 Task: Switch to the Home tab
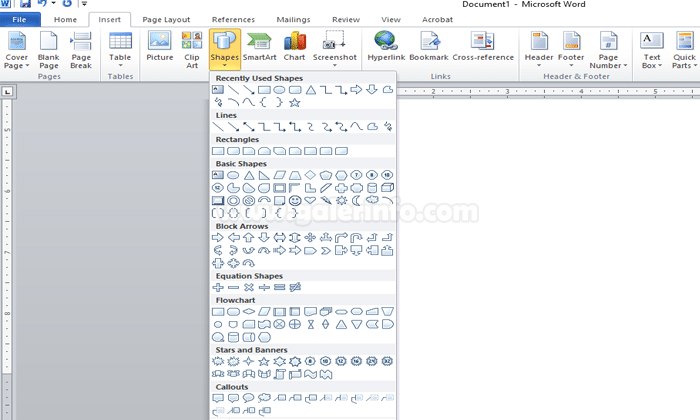tap(65, 20)
